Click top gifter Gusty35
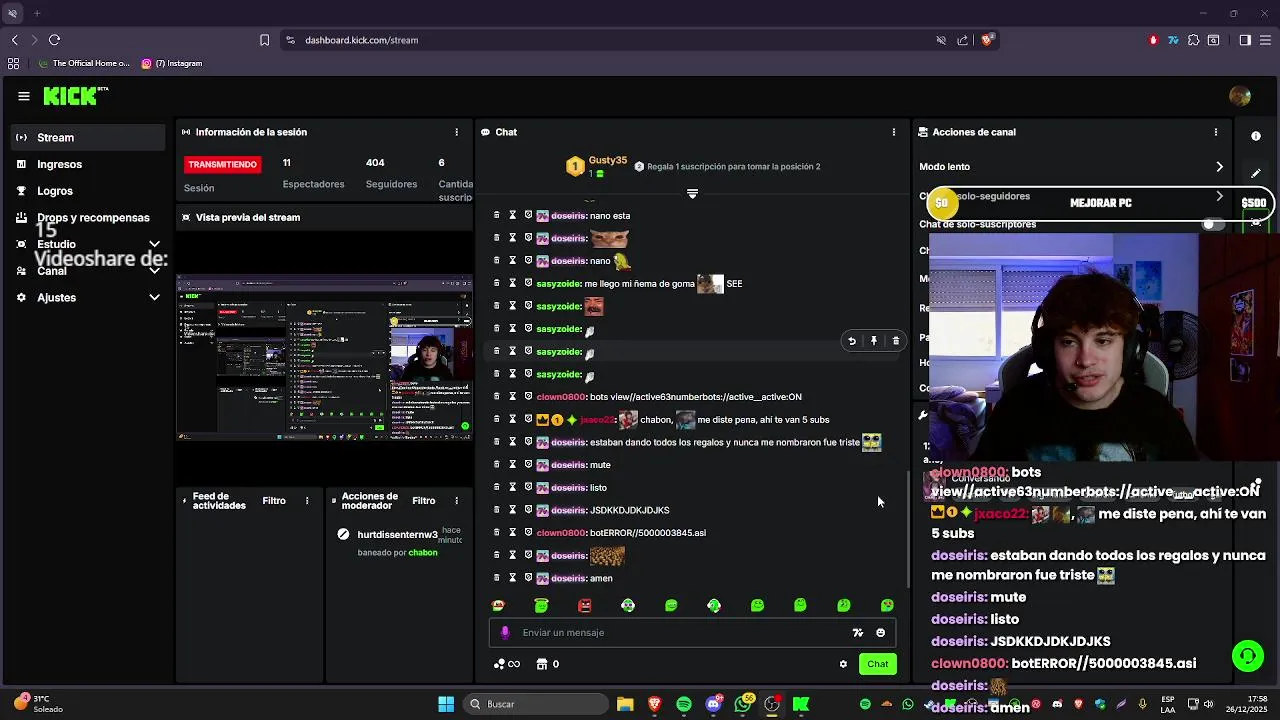 tap(608, 160)
